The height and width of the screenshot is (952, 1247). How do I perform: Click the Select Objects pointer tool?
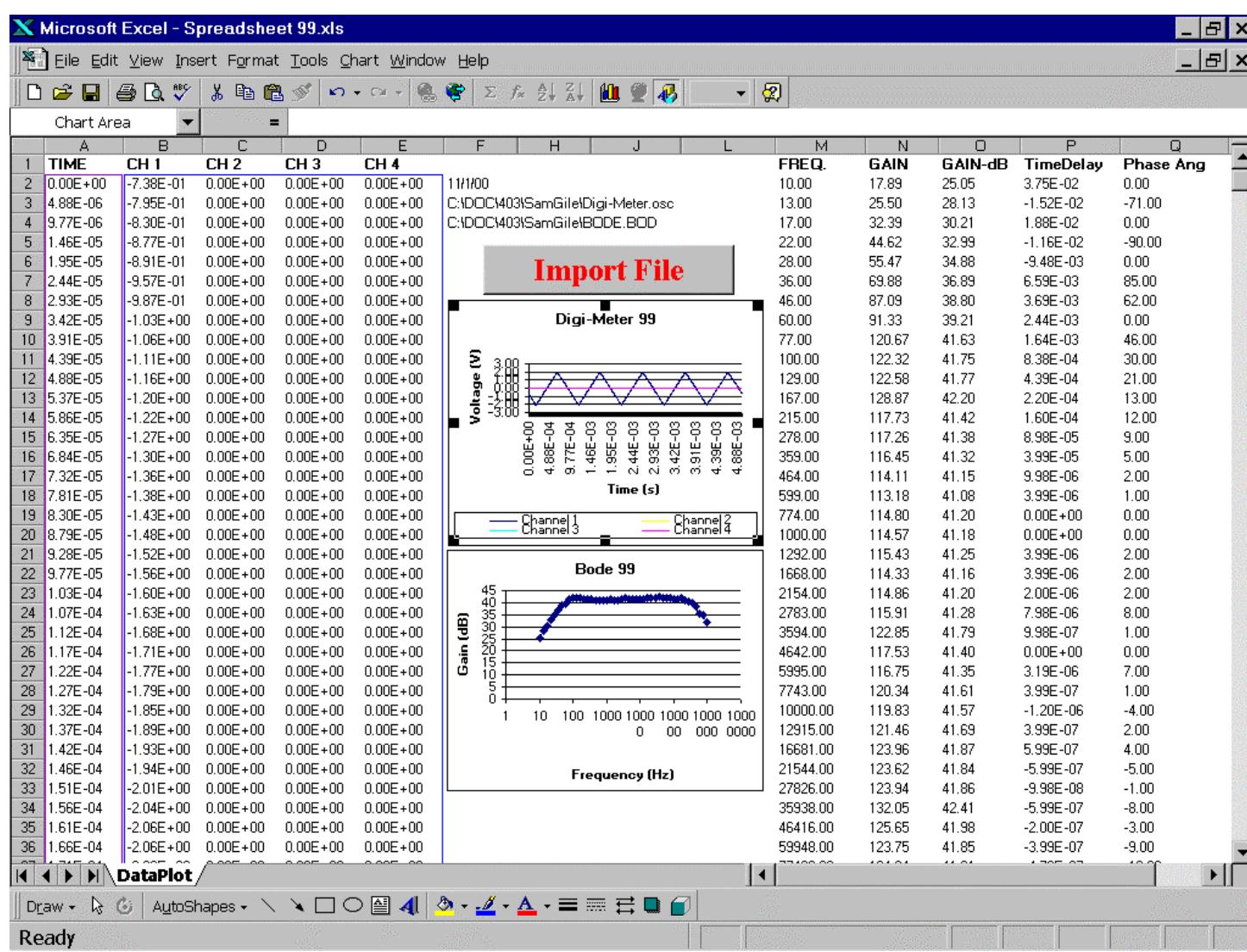[97, 906]
